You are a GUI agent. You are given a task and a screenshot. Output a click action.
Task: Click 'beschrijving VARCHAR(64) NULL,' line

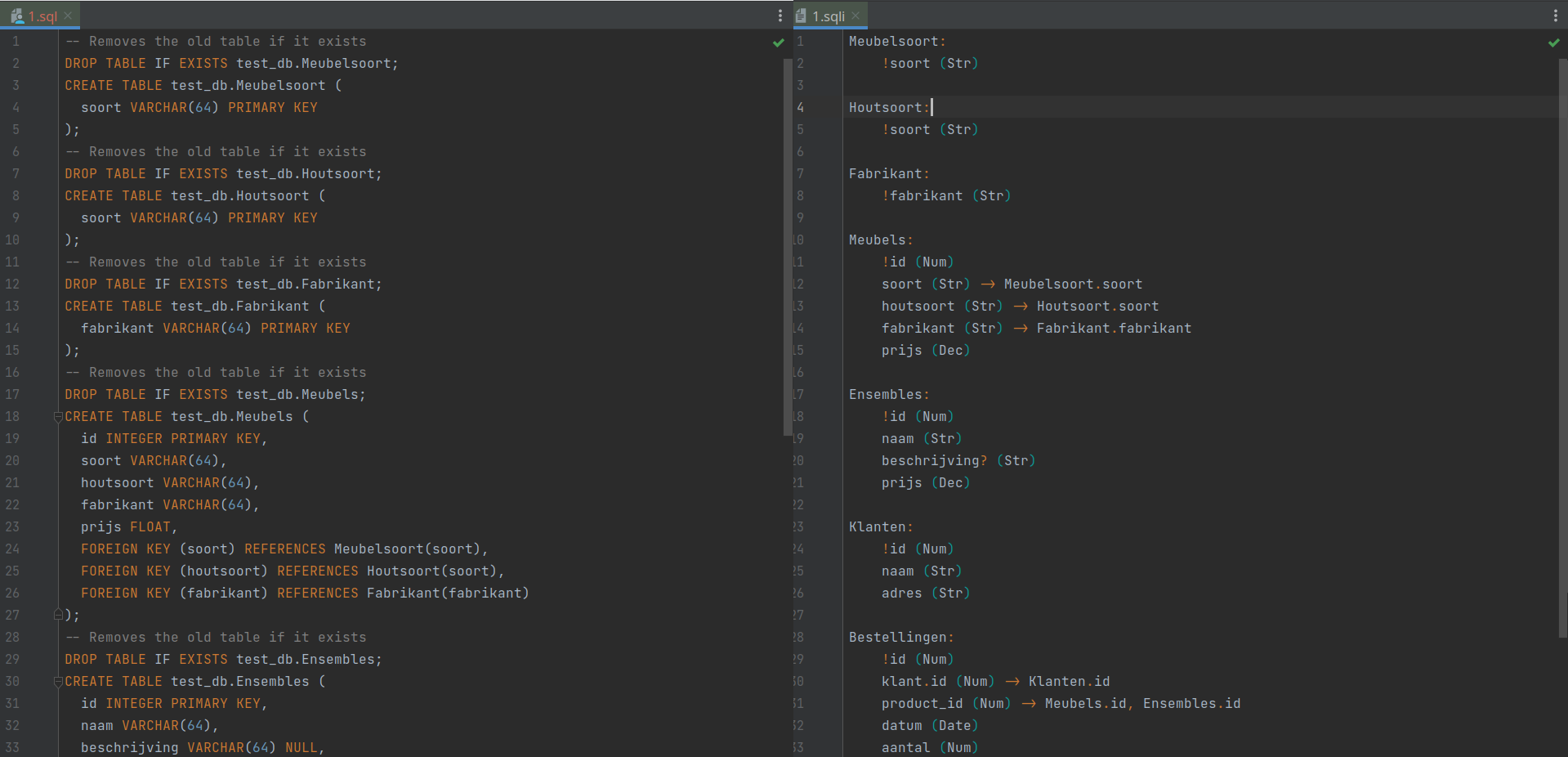pyautogui.click(x=203, y=747)
